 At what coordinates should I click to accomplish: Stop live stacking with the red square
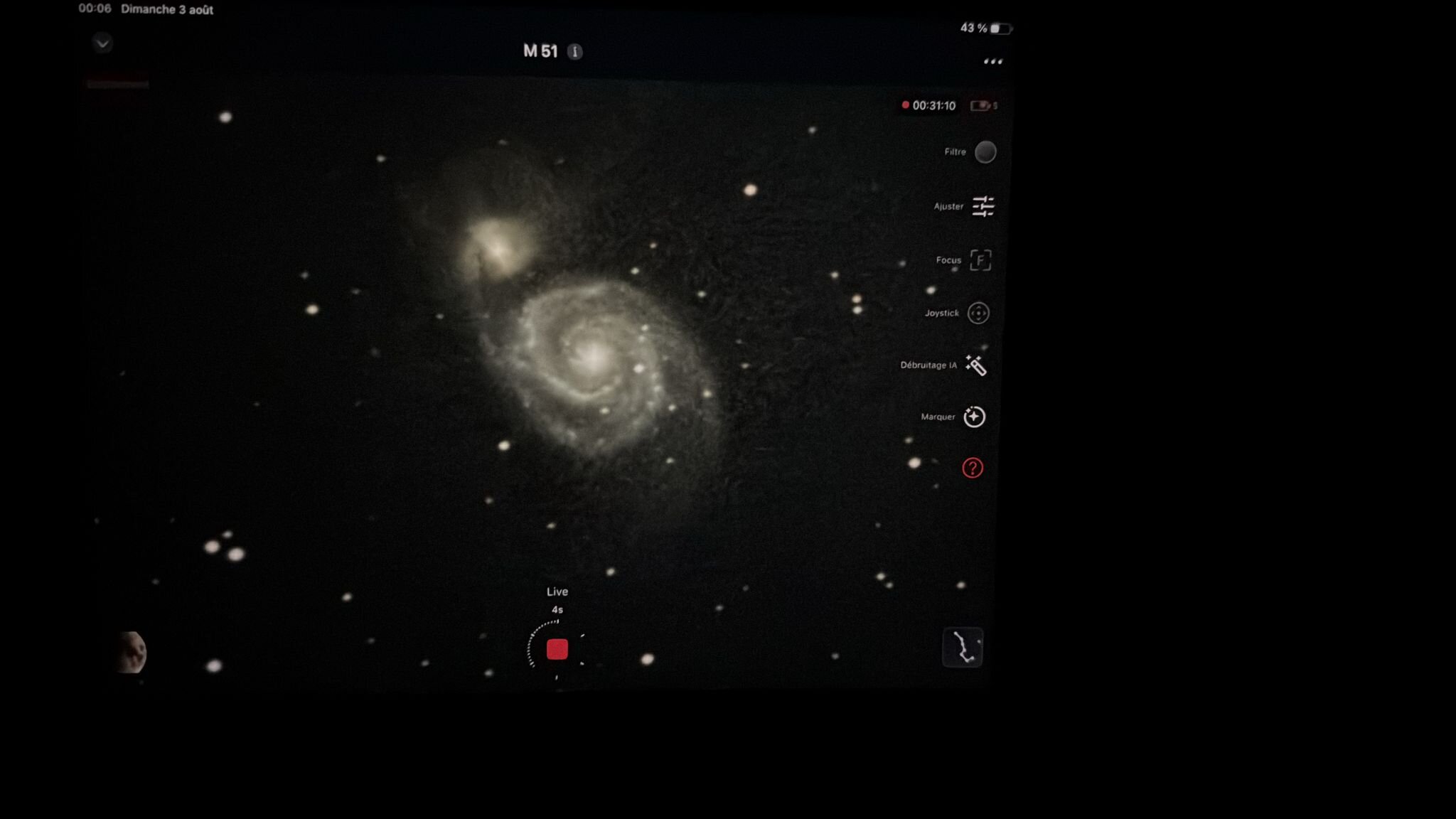pos(557,649)
